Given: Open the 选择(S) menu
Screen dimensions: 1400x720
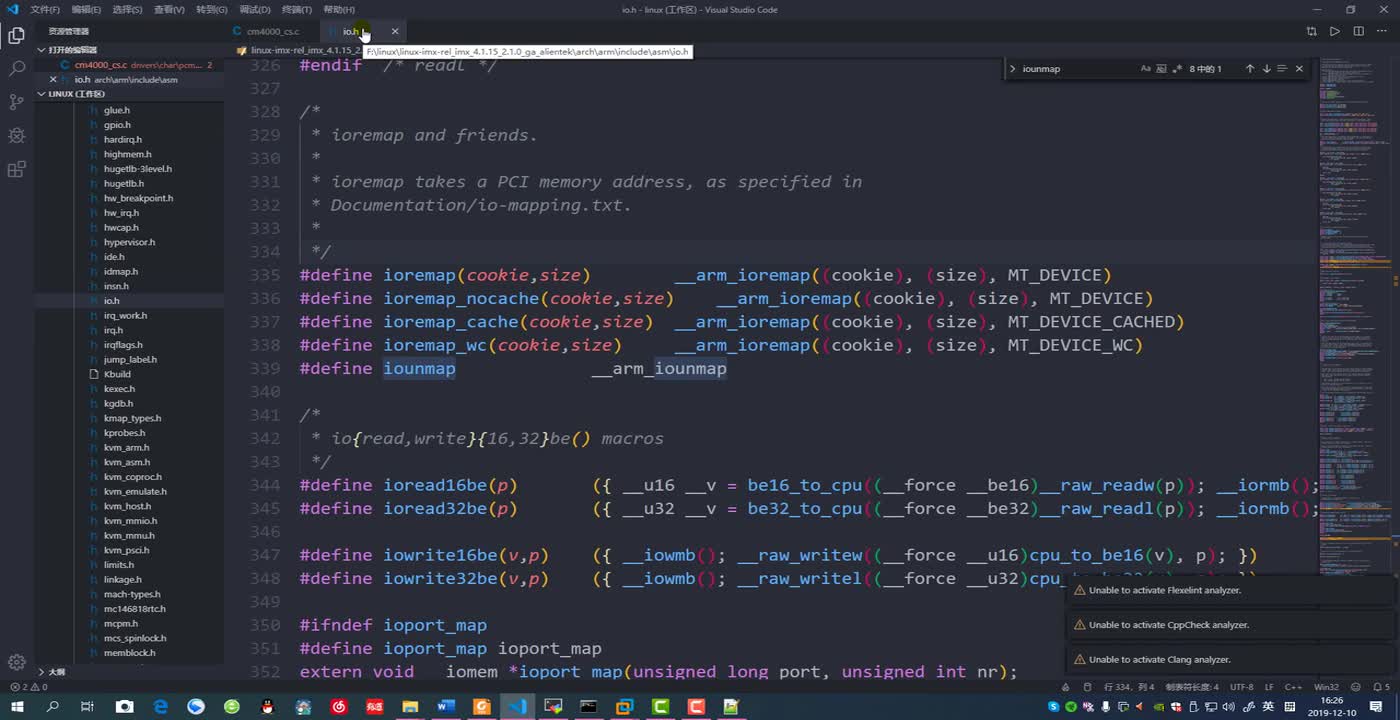Looking at the screenshot, I should tap(127, 9).
